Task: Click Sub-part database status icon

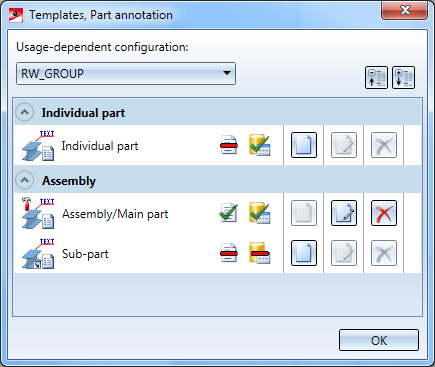Action: (260, 253)
